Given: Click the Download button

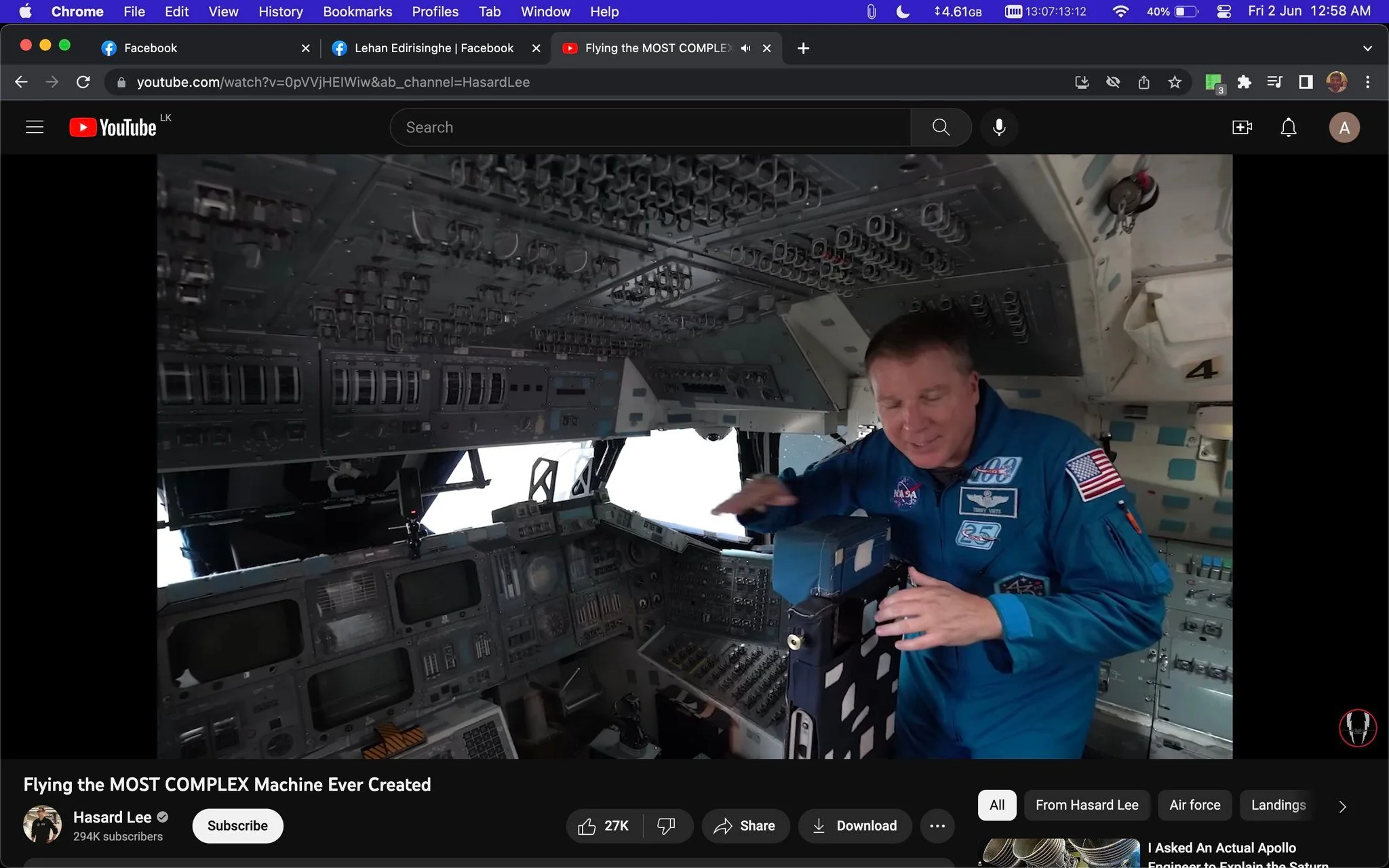Looking at the screenshot, I should tap(855, 826).
